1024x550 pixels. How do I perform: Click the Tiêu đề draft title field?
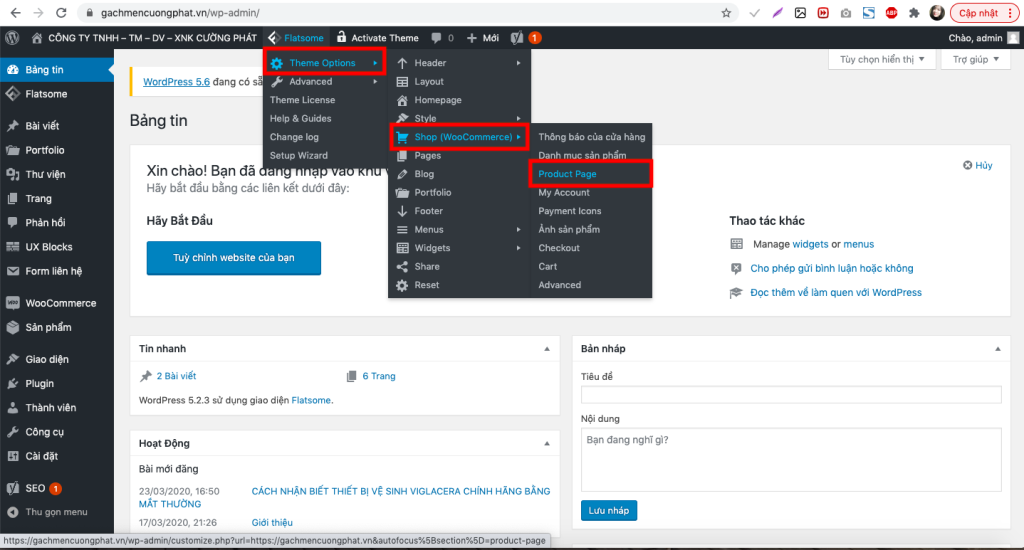(x=790, y=395)
